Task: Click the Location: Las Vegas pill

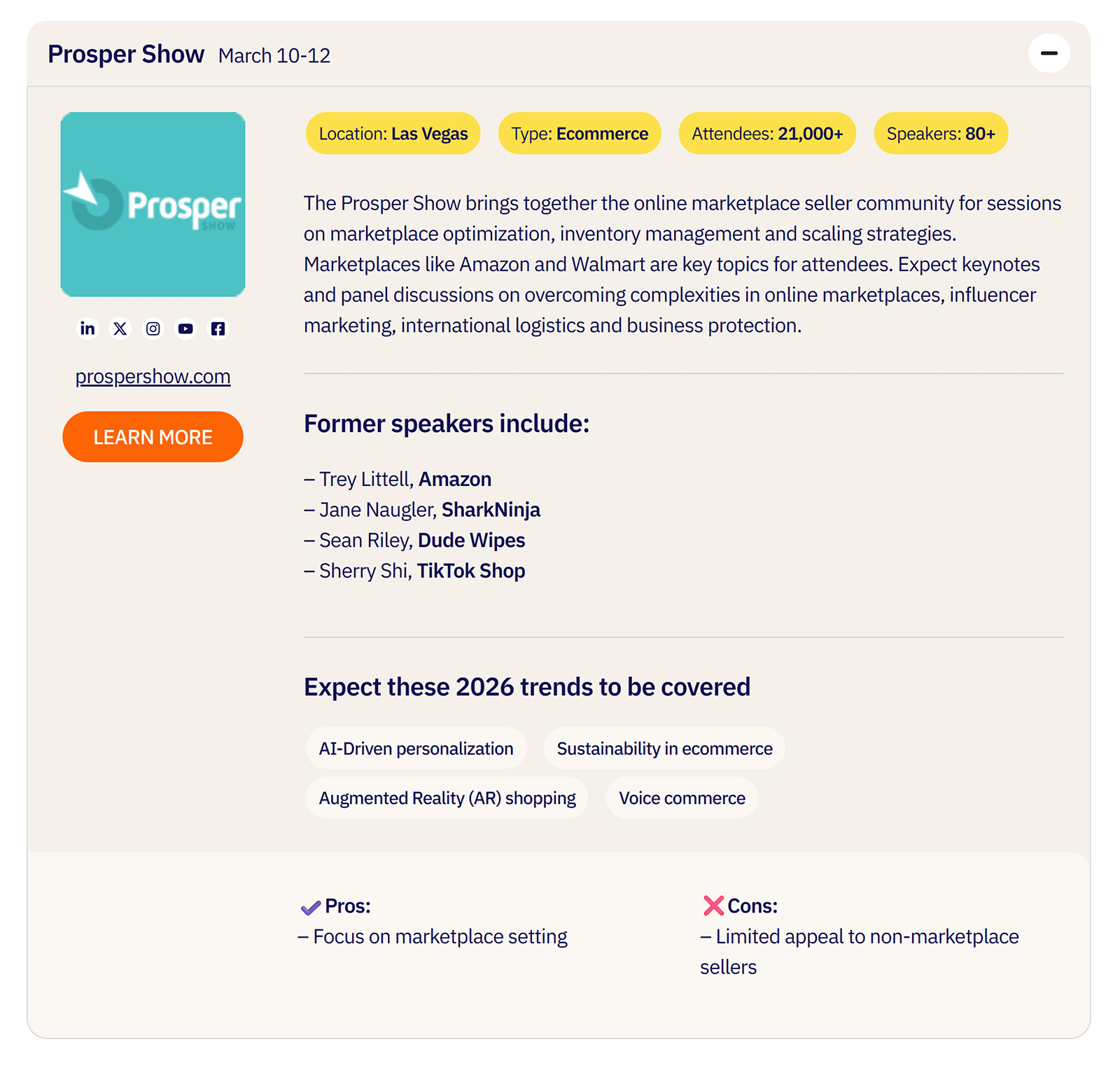Action: click(393, 133)
